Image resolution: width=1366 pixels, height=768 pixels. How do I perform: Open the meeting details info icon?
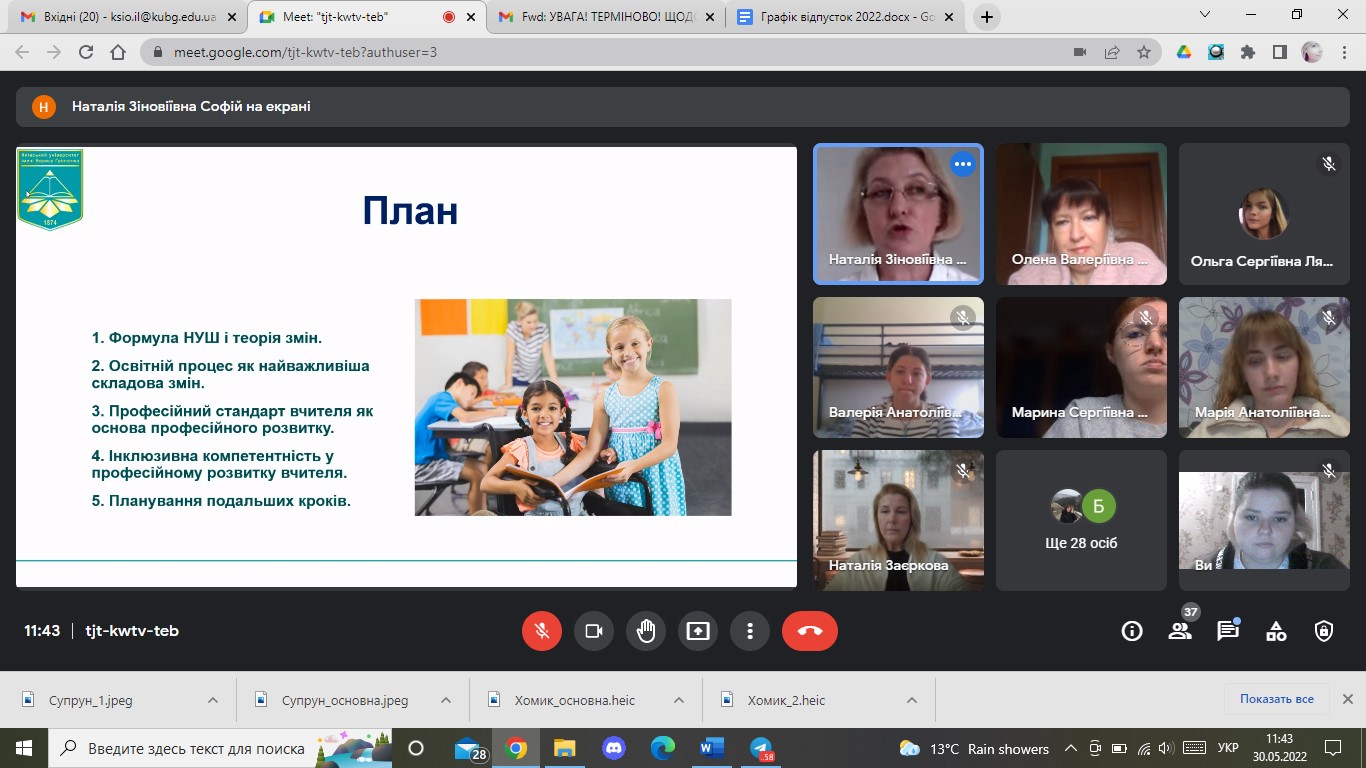click(x=1132, y=631)
